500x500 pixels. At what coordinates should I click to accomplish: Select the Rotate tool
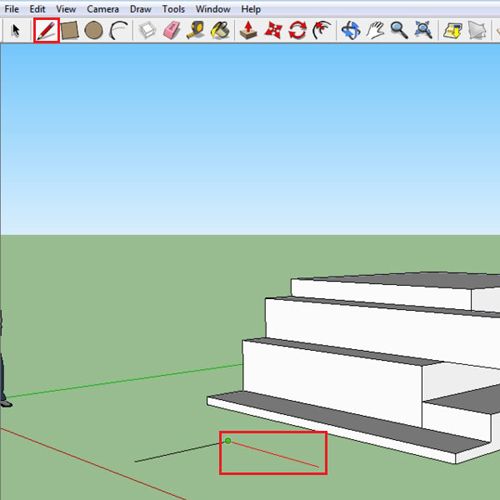(x=297, y=30)
